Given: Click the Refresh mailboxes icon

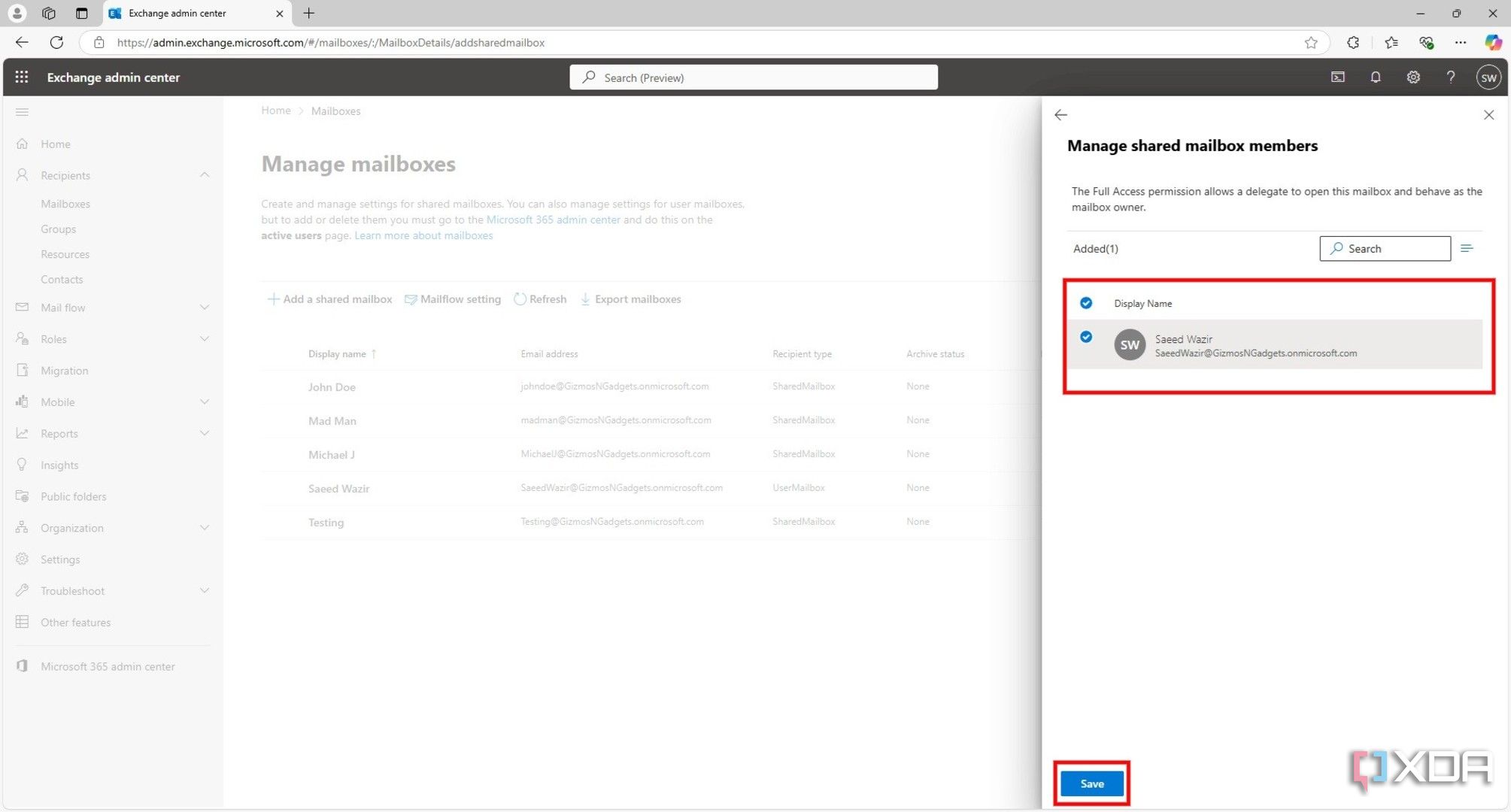Looking at the screenshot, I should [518, 298].
